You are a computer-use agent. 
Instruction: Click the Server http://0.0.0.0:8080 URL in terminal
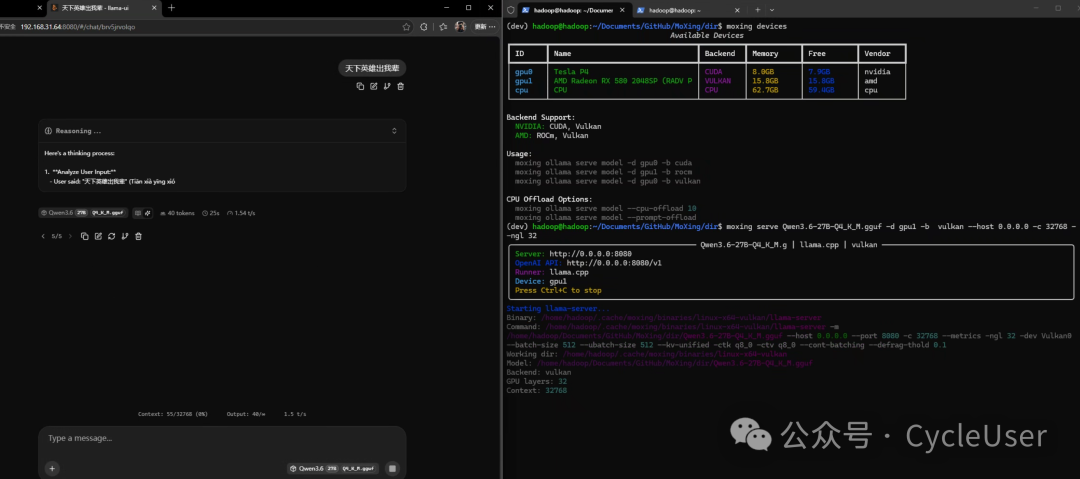coord(590,254)
